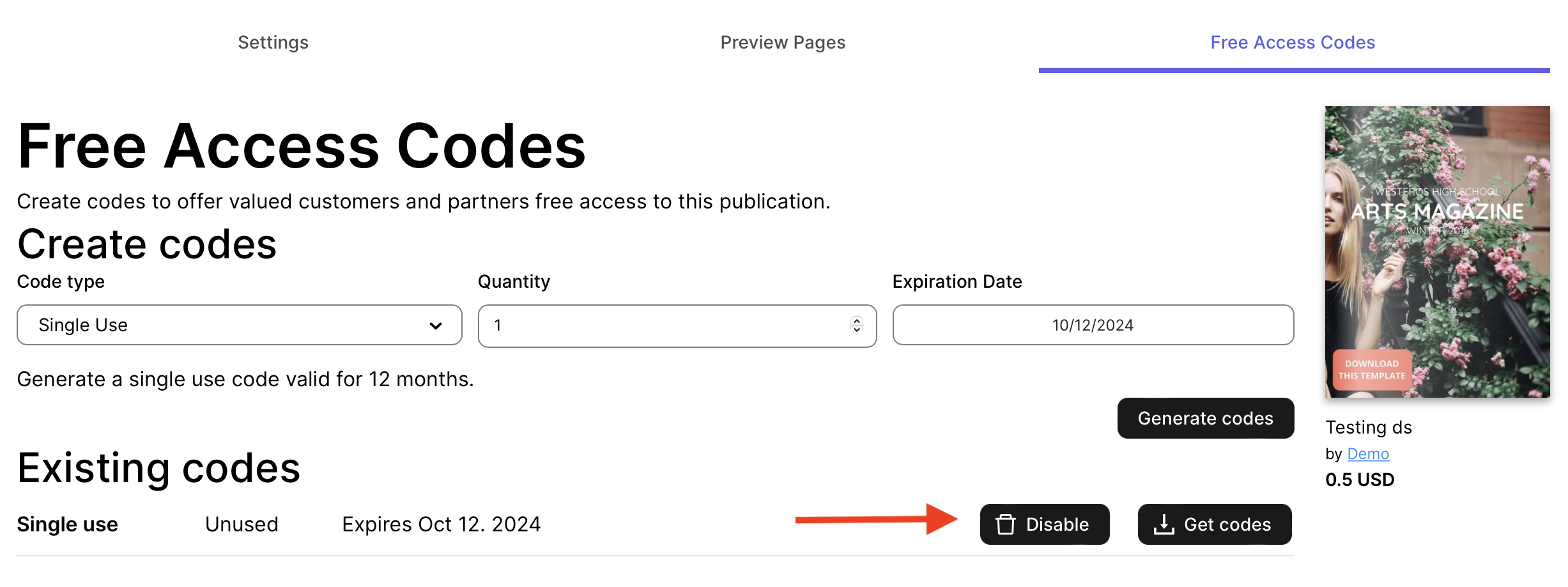This screenshot has width=1568, height=587.
Task: Click the Expires Oct 12, 2024 text
Action: [441, 524]
